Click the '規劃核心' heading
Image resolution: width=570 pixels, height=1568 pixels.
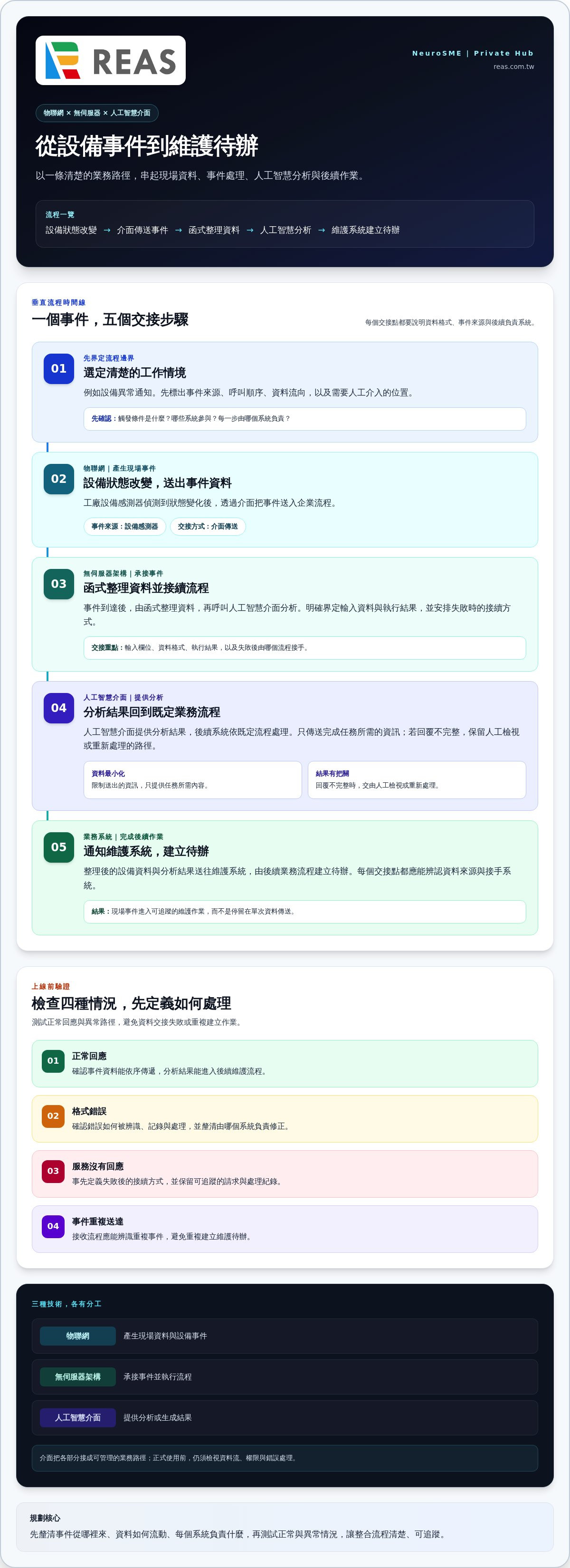pyautogui.click(x=45, y=1518)
